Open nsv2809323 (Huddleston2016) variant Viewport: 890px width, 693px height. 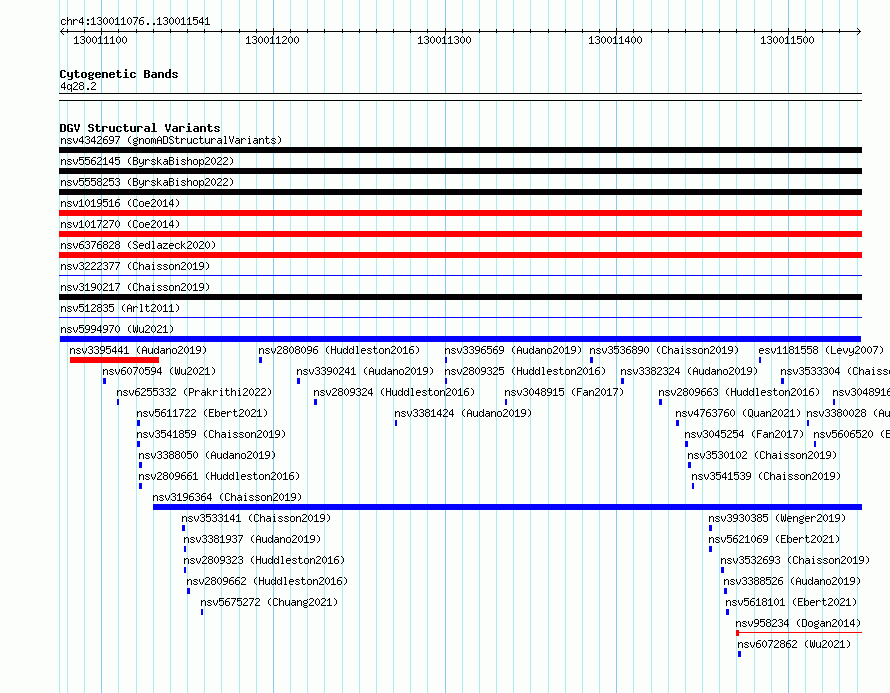[x=264, y=560]
